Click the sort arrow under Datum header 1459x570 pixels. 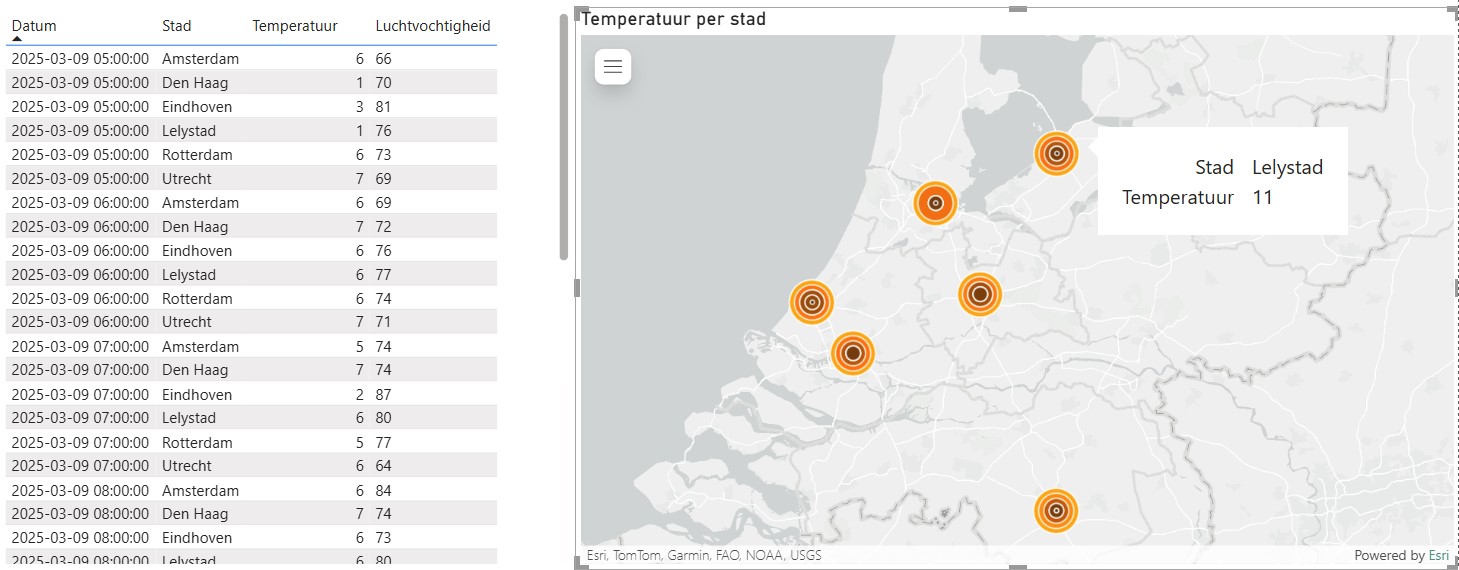pyautogui.click(x=17, y=39)
